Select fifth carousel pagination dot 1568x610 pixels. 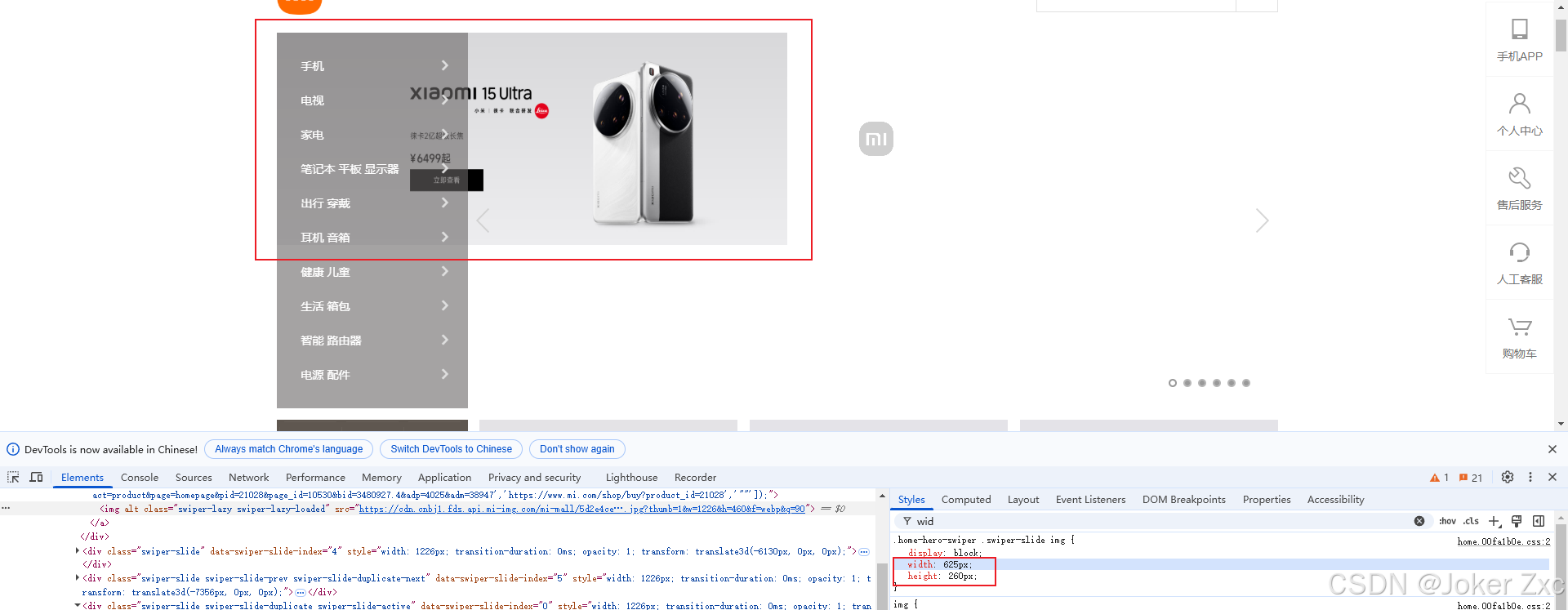[1232, 383]
